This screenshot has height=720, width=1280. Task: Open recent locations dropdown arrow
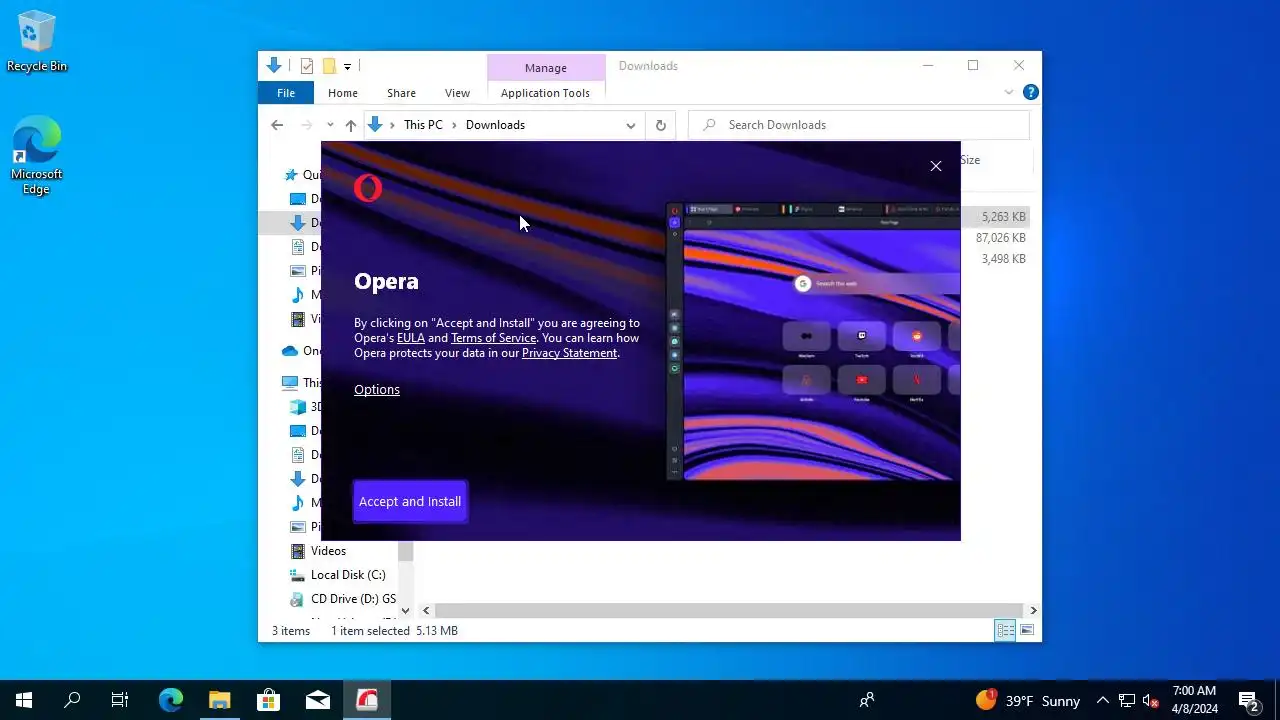pos(329,125)
